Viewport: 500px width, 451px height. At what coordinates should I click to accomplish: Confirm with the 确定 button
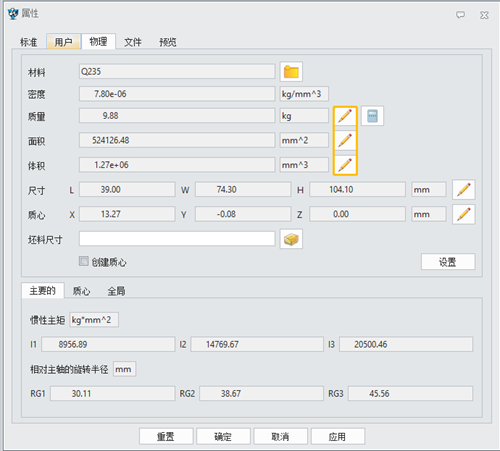click(x=223, y=436)
